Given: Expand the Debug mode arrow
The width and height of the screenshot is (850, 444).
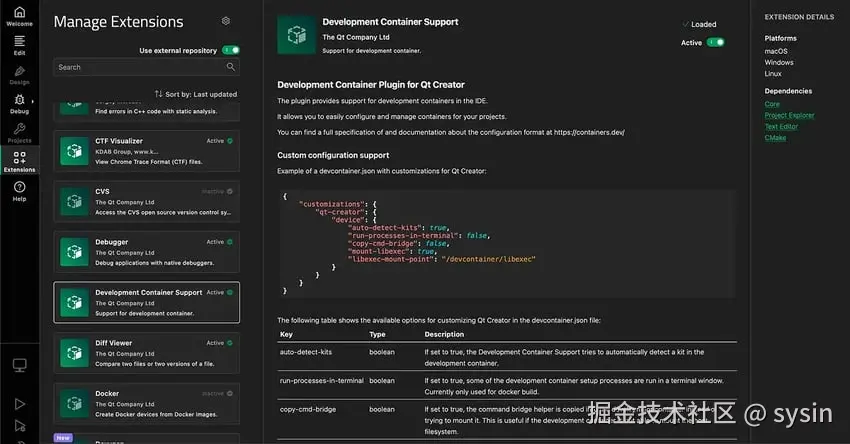Looking at the screenshot, I should (x=33, y=101).
